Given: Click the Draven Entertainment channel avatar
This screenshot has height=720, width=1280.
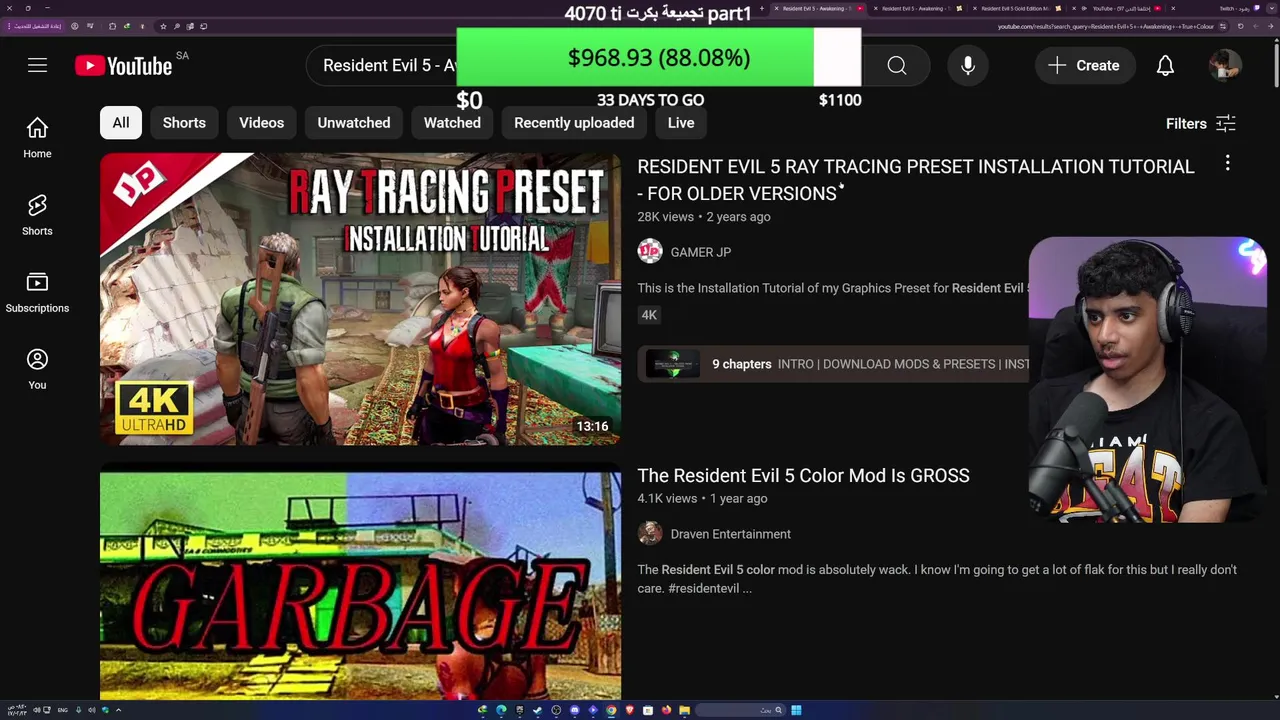Looking at the screenshot, I should click(650, 533).
